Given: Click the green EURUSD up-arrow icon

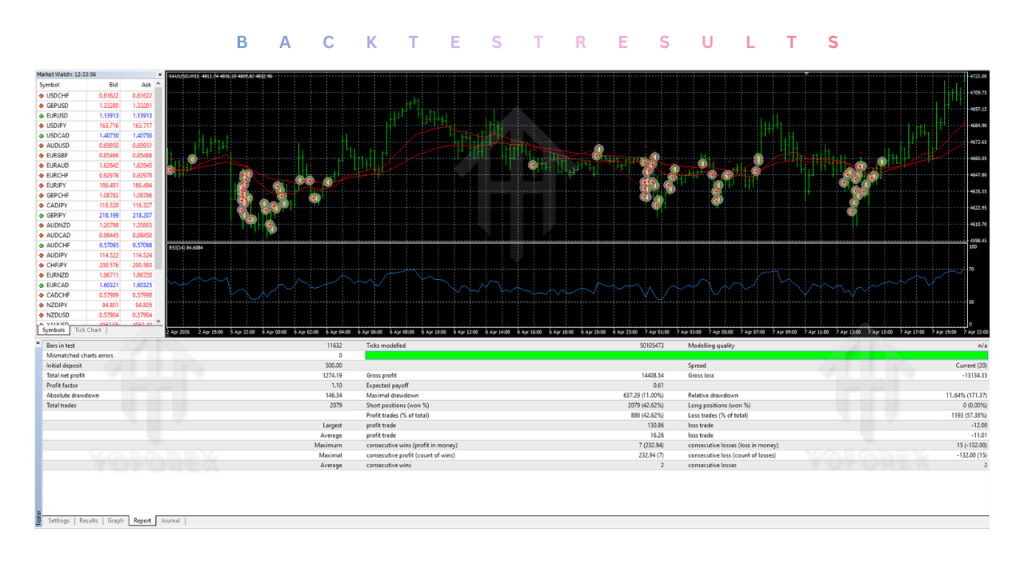Looking at the screenshot, I should [x=42, y=116].
